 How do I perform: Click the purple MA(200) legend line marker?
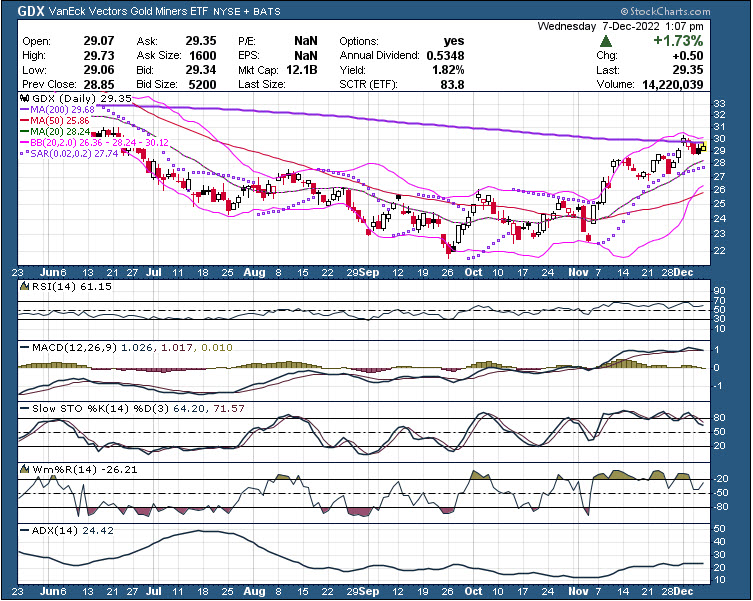24,110
